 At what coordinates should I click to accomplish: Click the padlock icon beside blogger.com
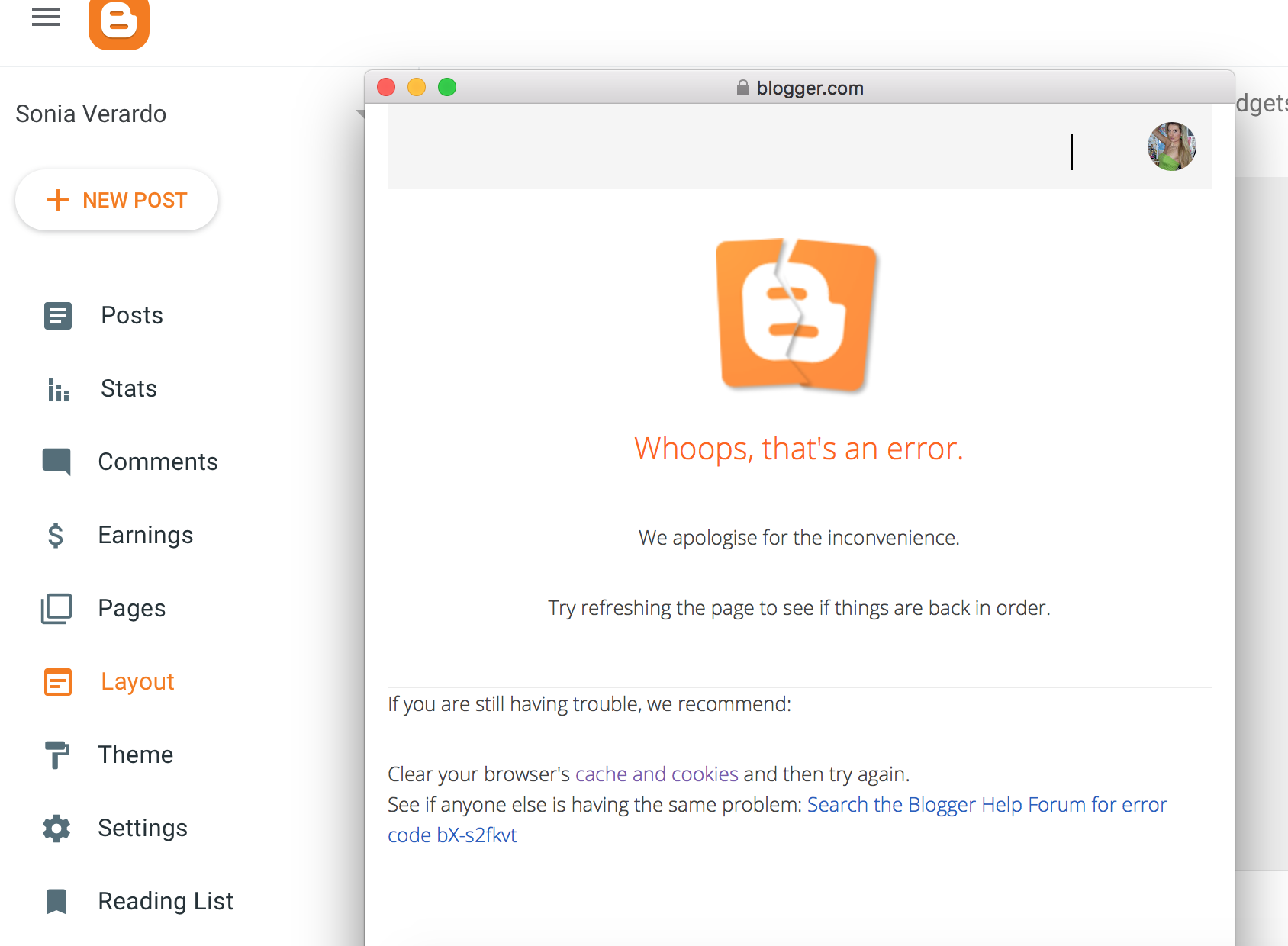[742, 88]
